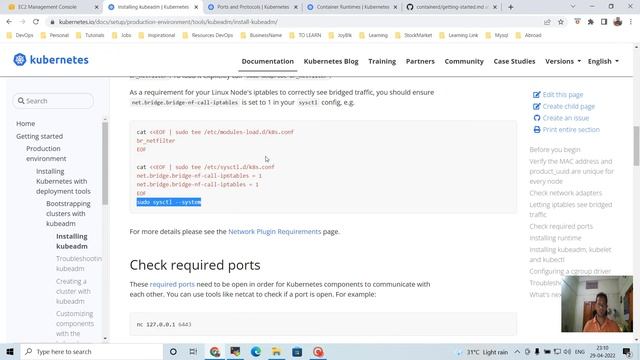The height and width of the screenshot is (360, 640).
Task: Open Installing kubeadm sidebar item
Action: point(72,241)
